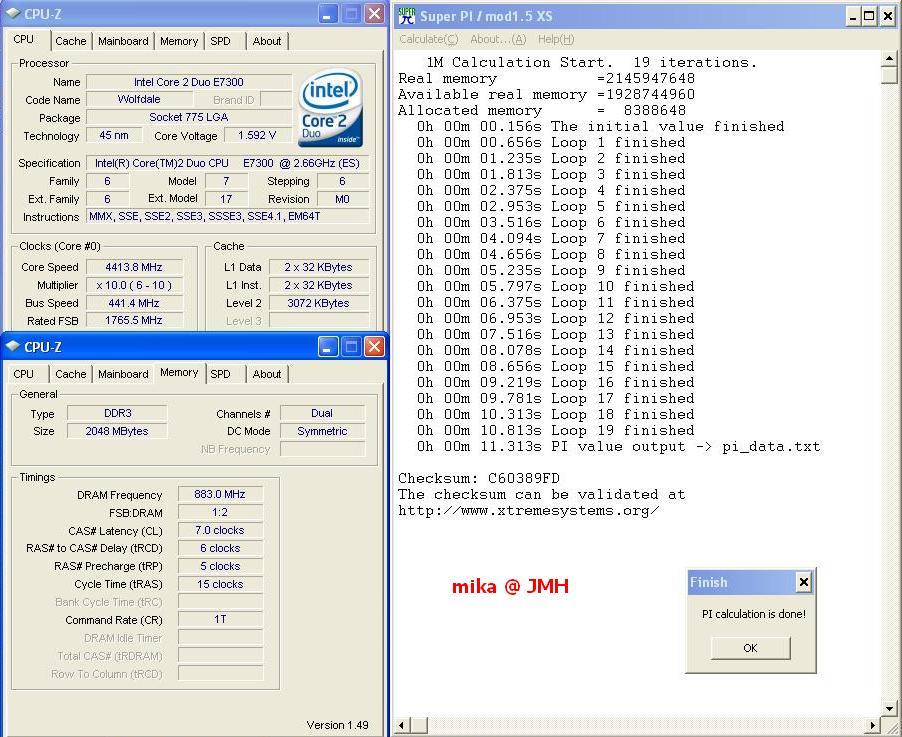Click the 'PI calculation is done!' message
Screen dimensions: 902x737
[x=754, y=614]
